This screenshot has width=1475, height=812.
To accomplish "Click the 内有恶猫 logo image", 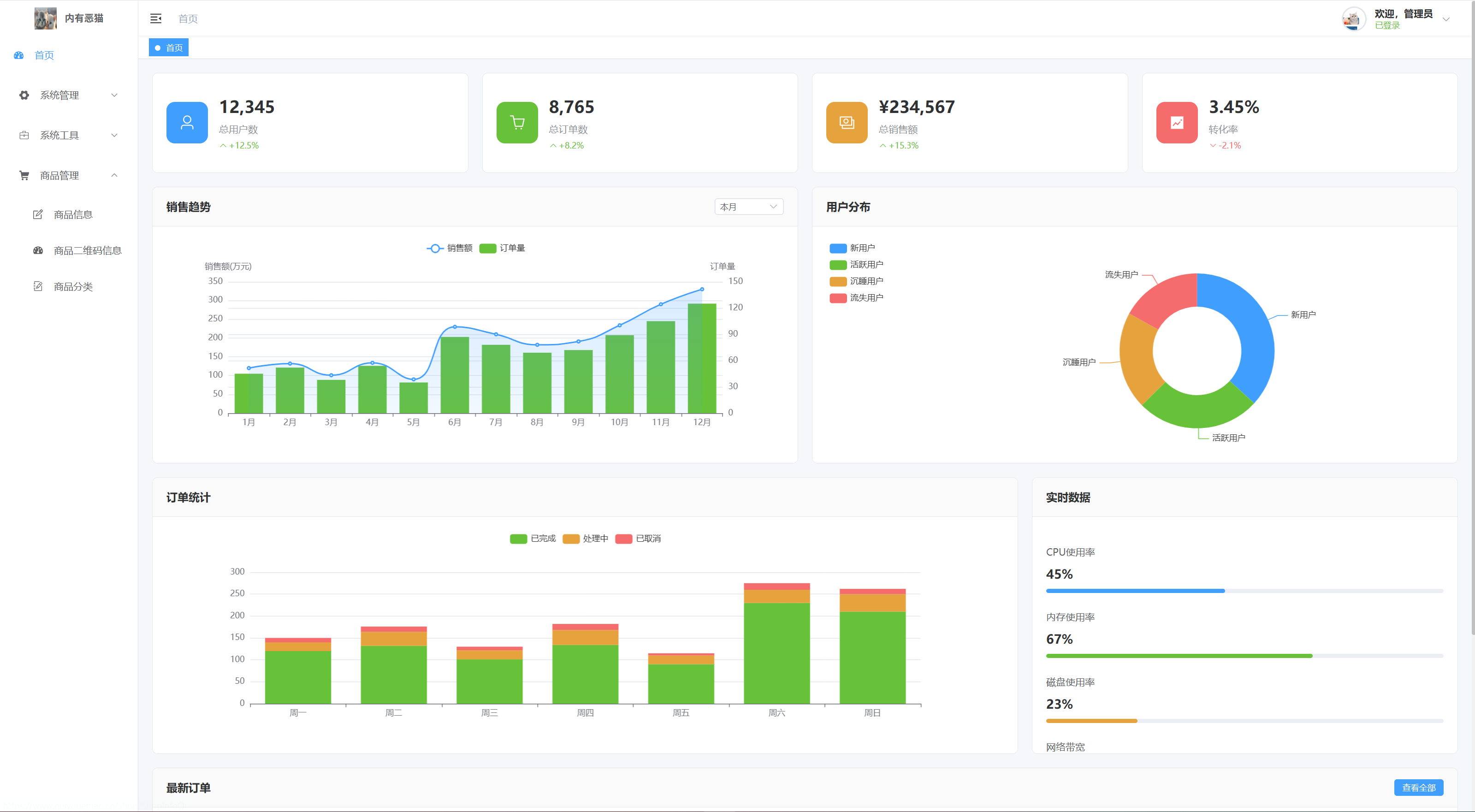I will [x=45, y=18].
